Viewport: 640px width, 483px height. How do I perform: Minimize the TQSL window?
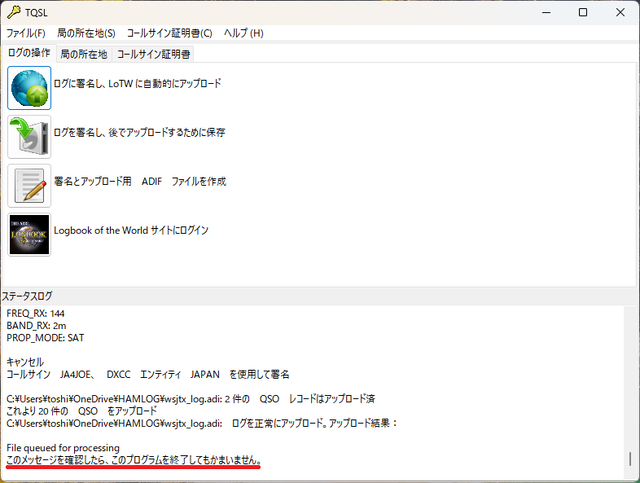pyautogui.click(x=546, y=12)
